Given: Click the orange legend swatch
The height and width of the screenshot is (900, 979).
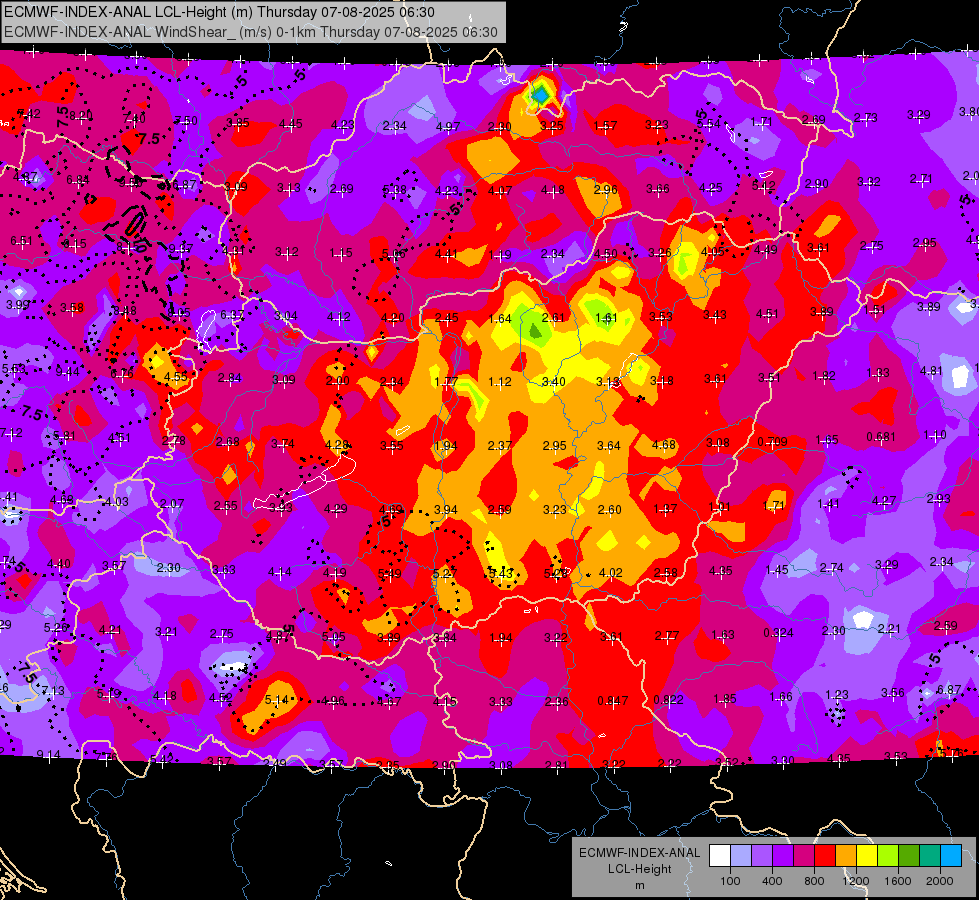Looking at the screenshot, I should [x=846, y=856].
